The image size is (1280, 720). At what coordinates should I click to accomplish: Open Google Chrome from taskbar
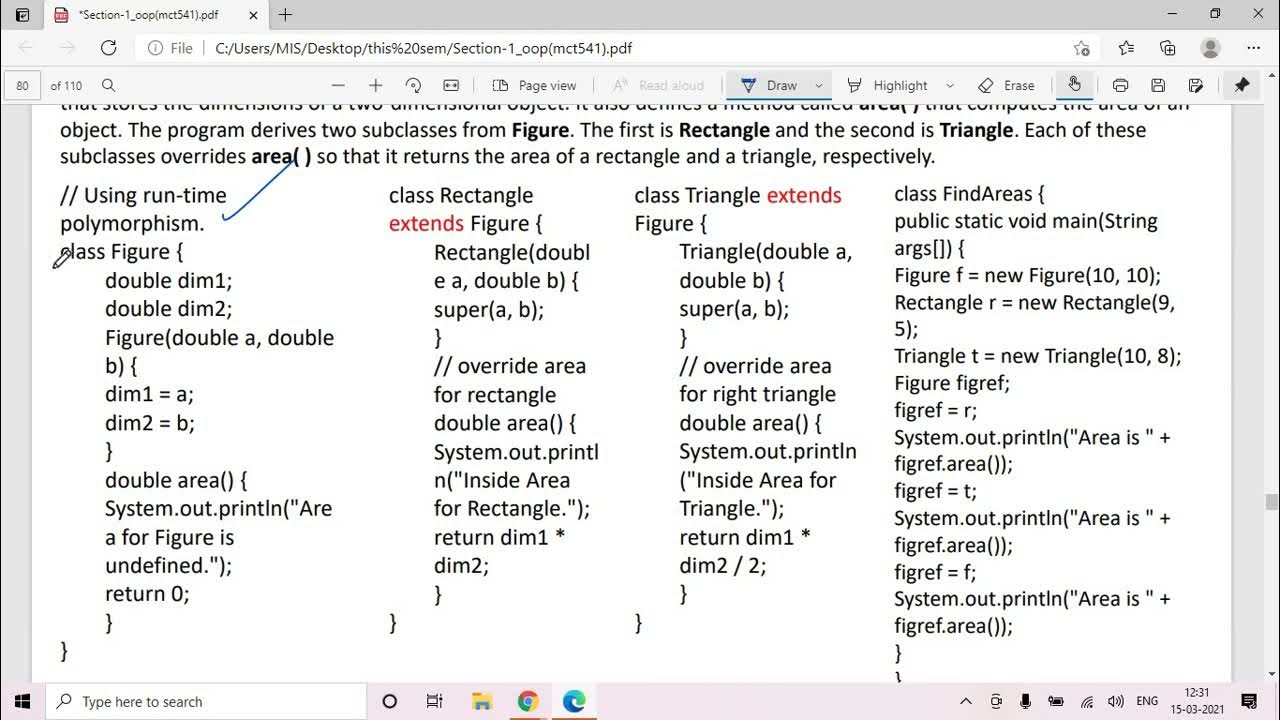(x=528, y=701)
